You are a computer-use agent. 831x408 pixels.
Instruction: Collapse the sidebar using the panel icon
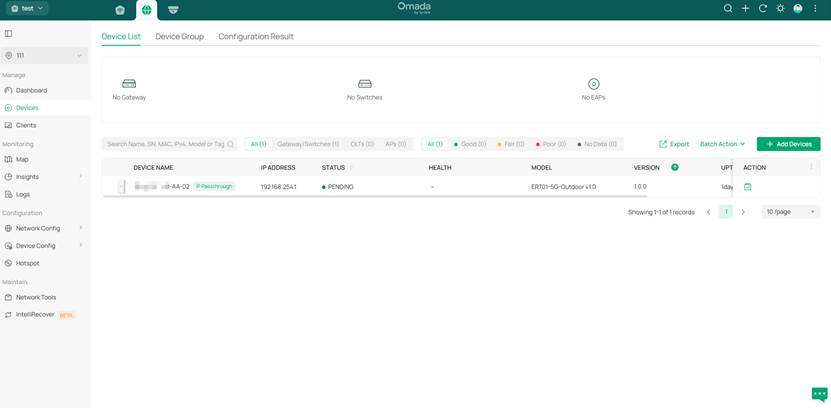[x=9, y=33]
